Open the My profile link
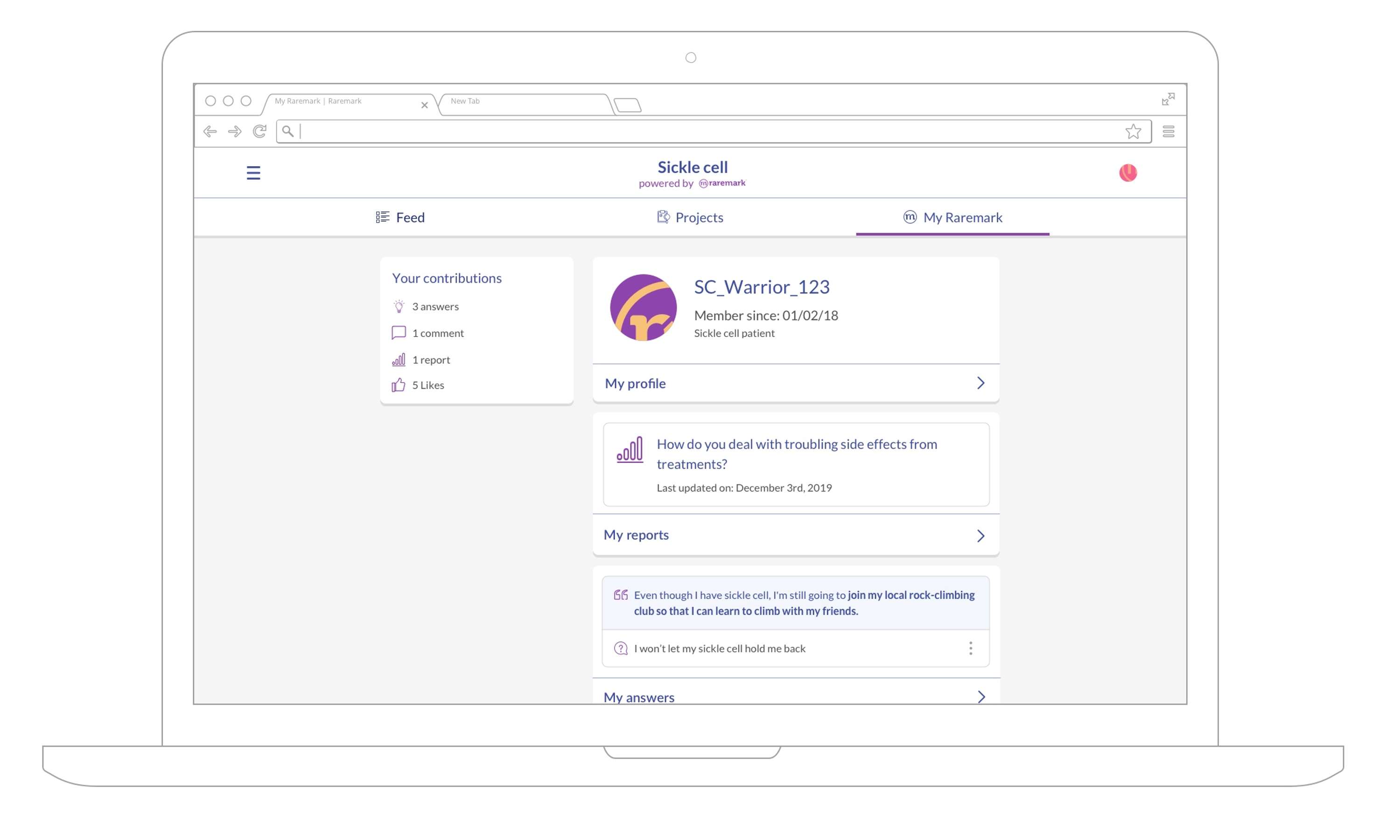 635,383
